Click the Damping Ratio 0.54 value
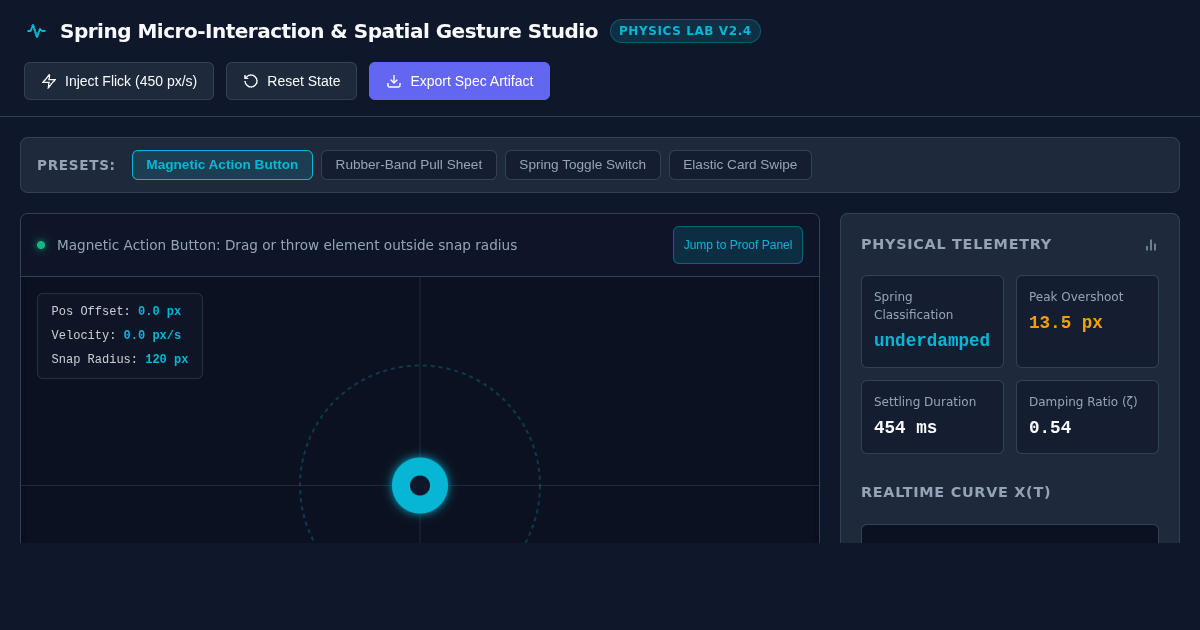 pos(1050,428)
